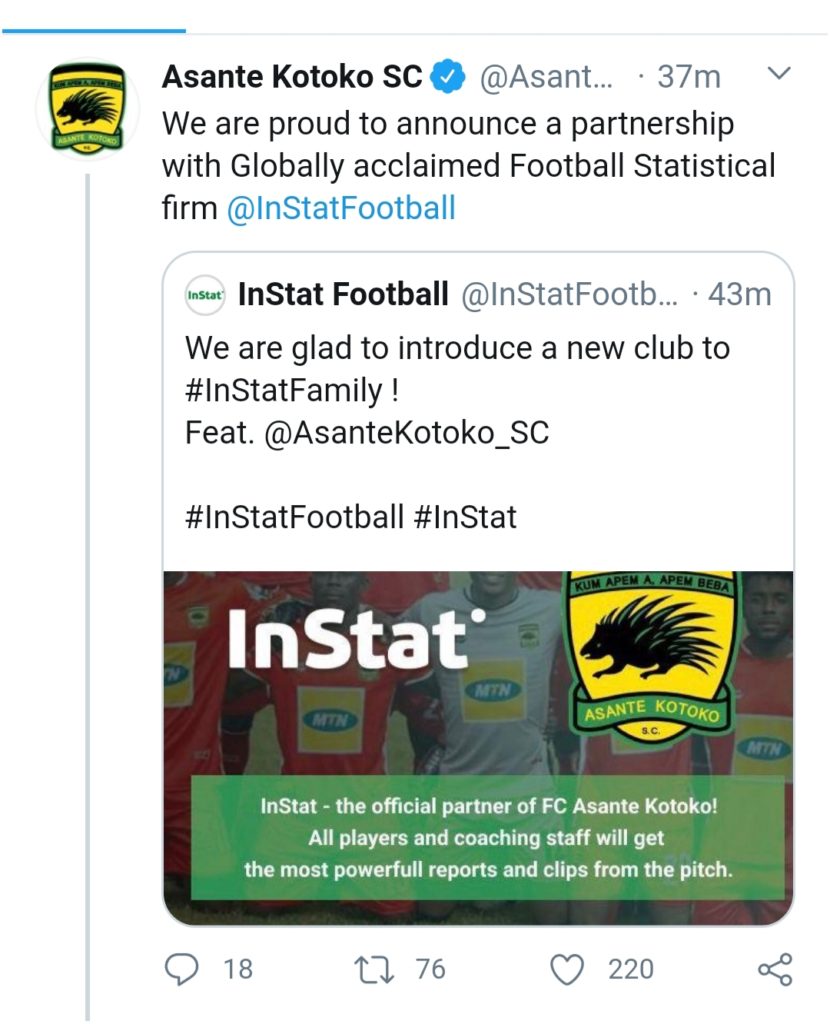Open the @InStatFootball mention link
830x1024 pixels.
point(341,208)
